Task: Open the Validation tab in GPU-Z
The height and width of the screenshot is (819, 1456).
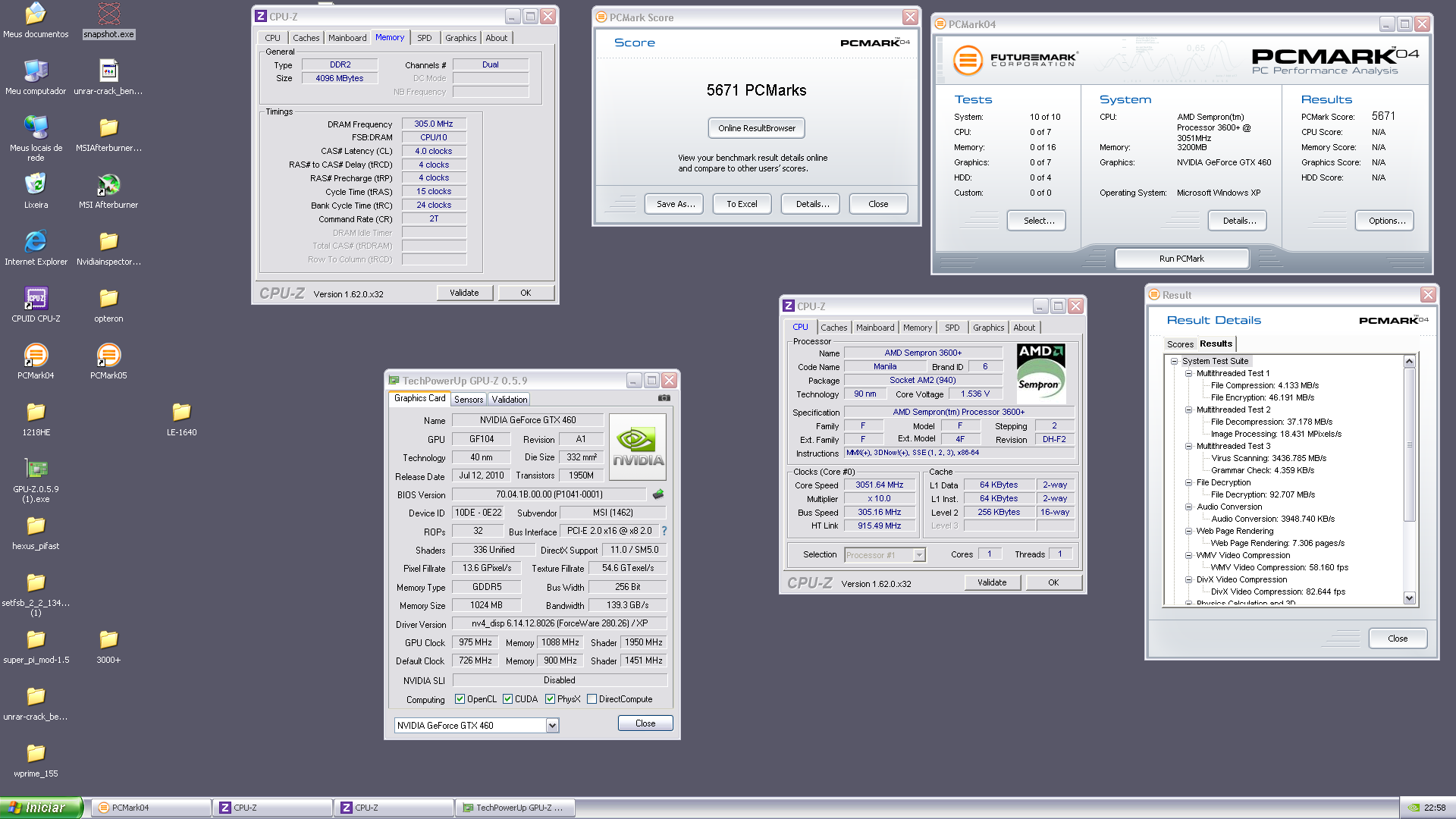Action: pos(510,400)
